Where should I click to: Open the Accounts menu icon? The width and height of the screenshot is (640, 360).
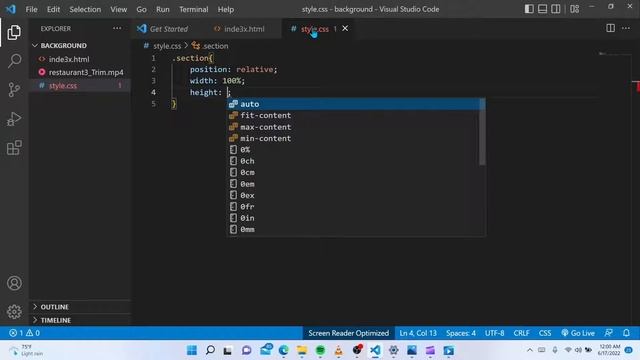[14, 283]
